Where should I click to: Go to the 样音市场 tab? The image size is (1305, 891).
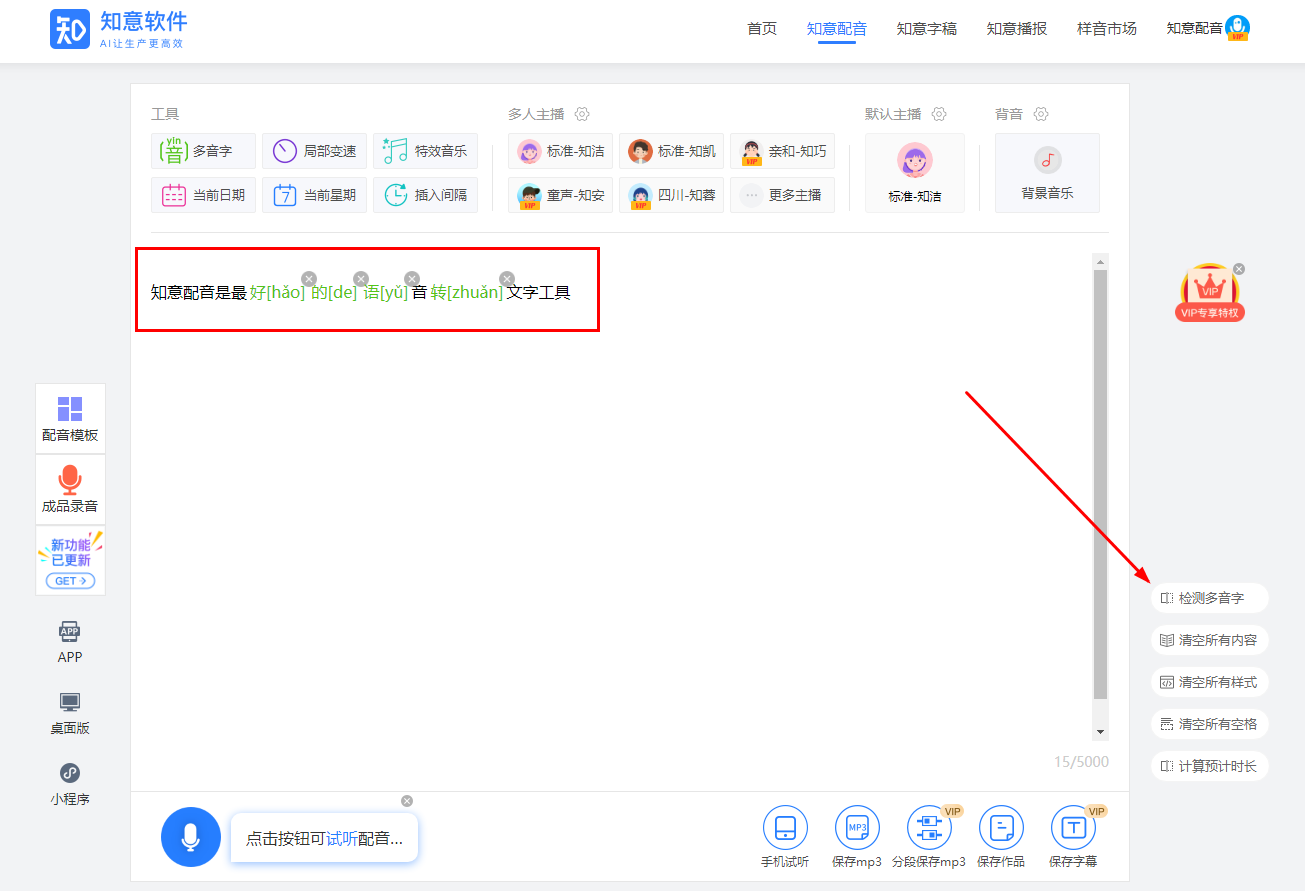point(1106,29)
